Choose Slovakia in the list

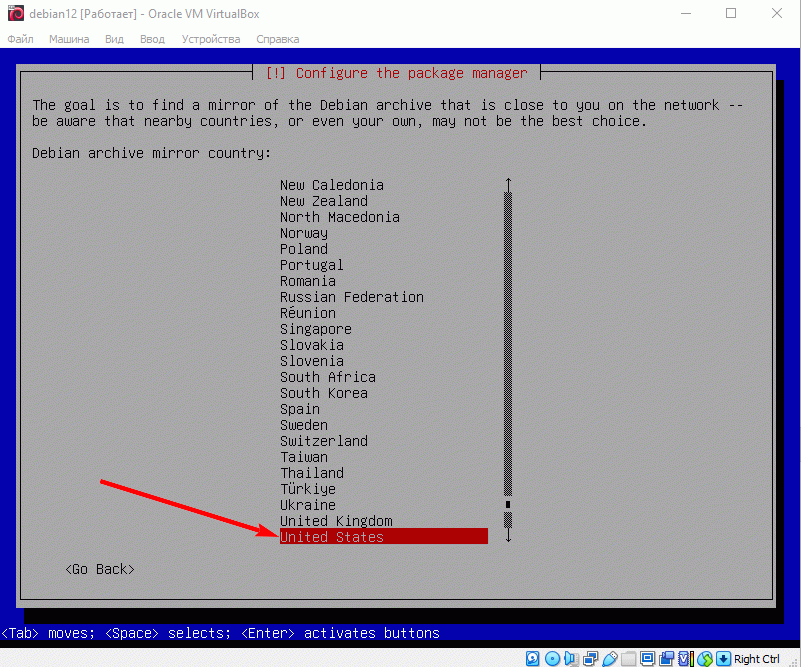point(312,345)
